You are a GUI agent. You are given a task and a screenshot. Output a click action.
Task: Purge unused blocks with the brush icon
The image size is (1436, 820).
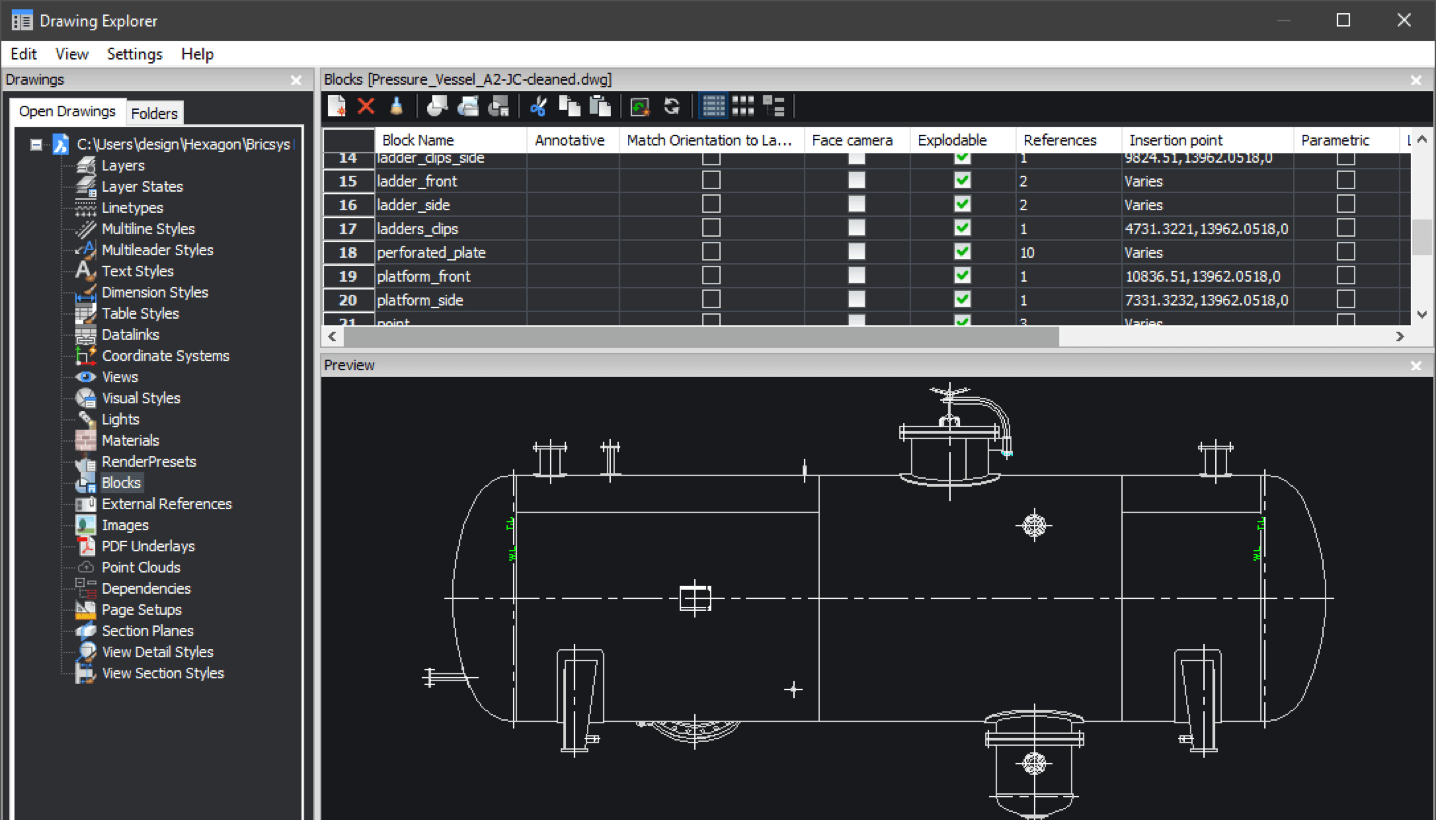[x=396, y=105]
